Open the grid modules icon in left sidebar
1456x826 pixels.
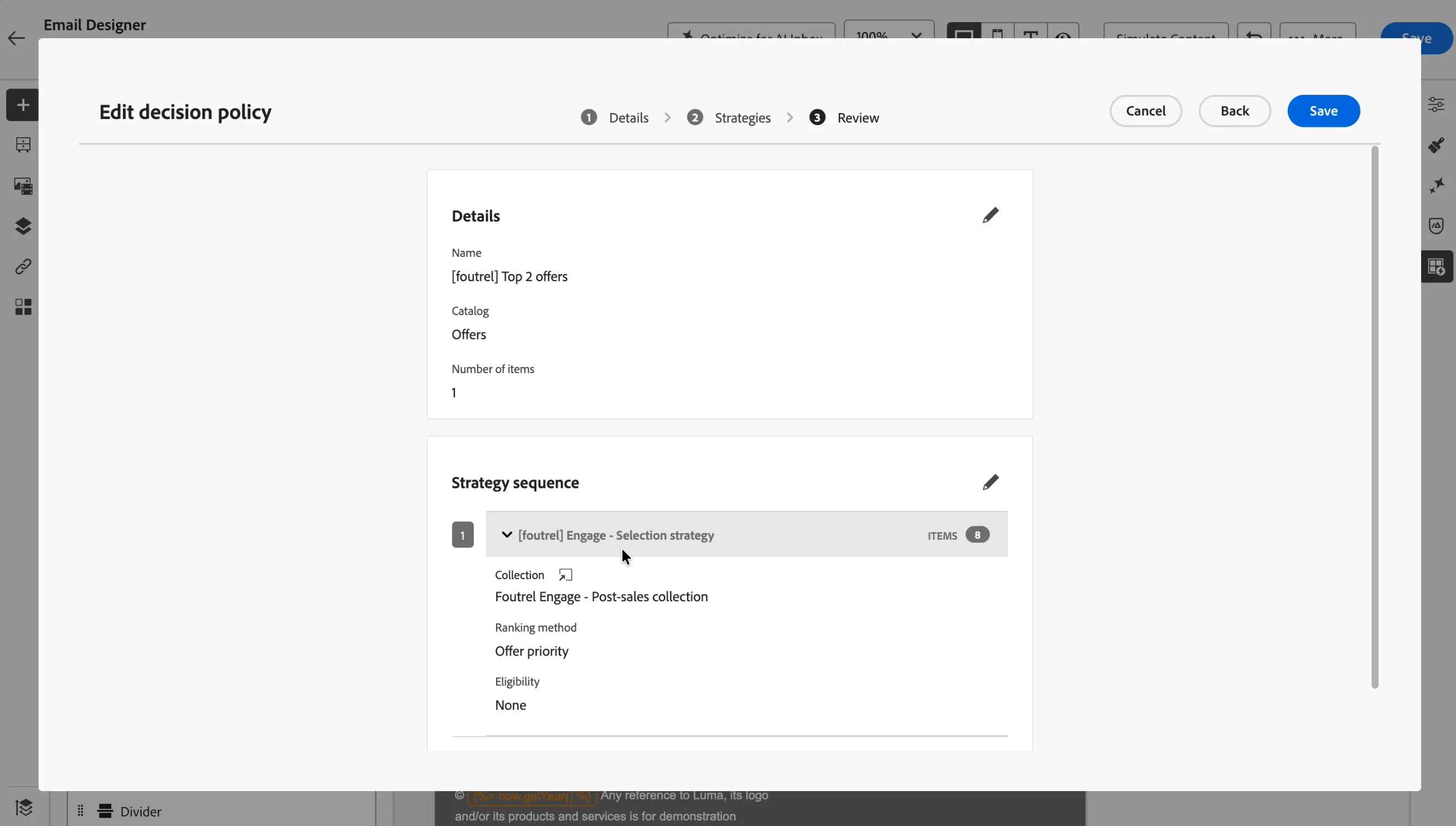click(x=23, y=307)
